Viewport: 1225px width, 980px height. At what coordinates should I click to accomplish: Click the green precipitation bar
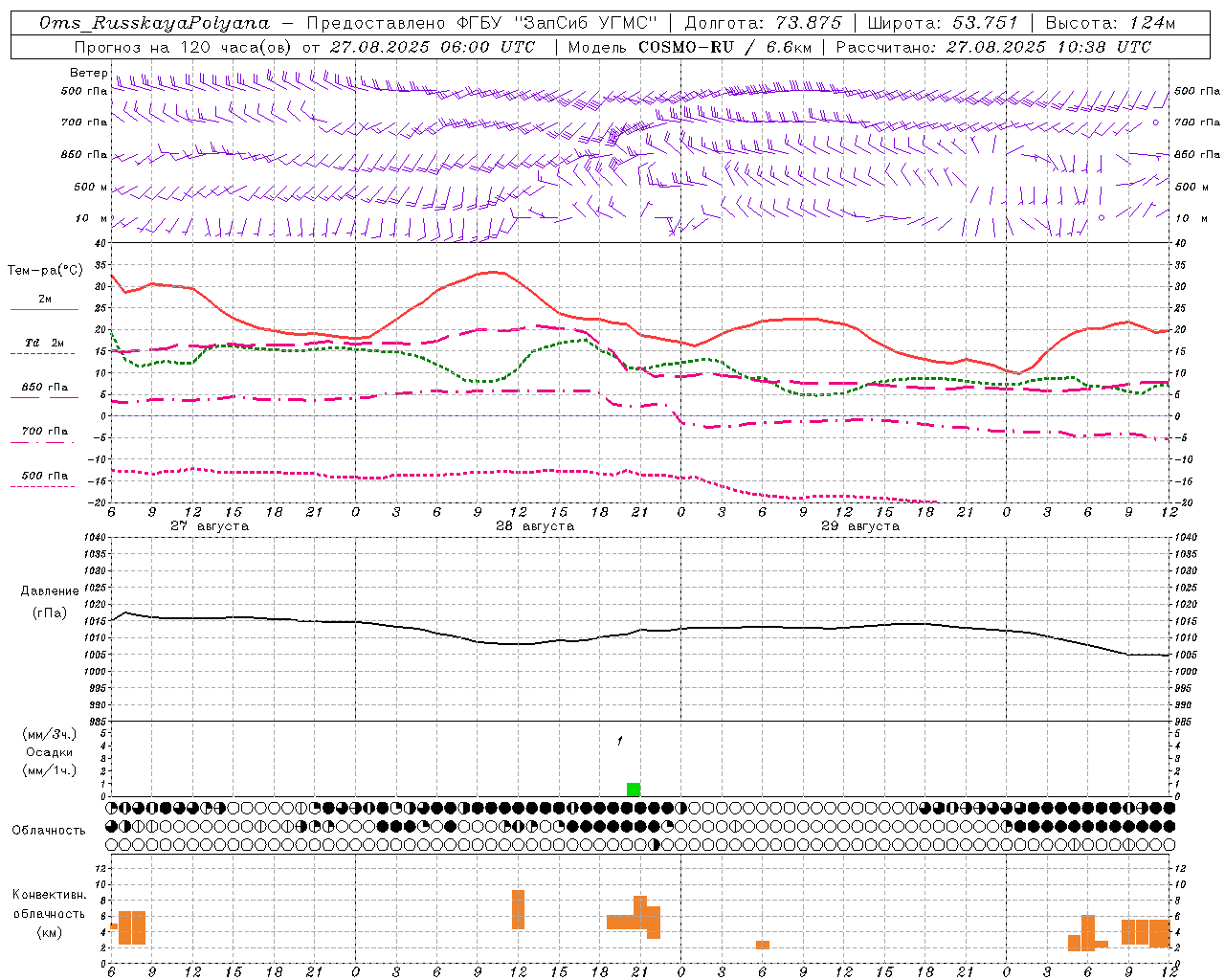[x=634, y=790]
